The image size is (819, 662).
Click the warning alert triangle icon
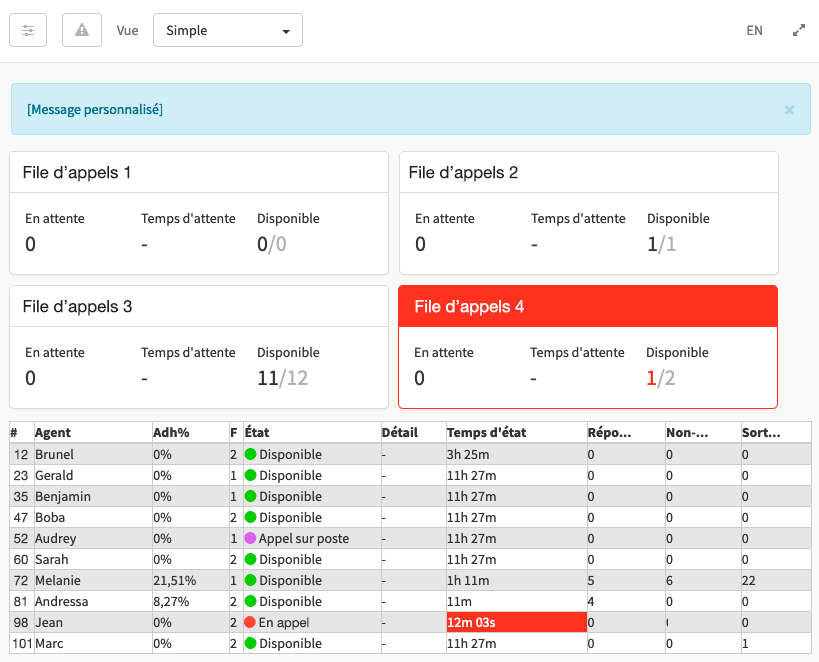81,29
